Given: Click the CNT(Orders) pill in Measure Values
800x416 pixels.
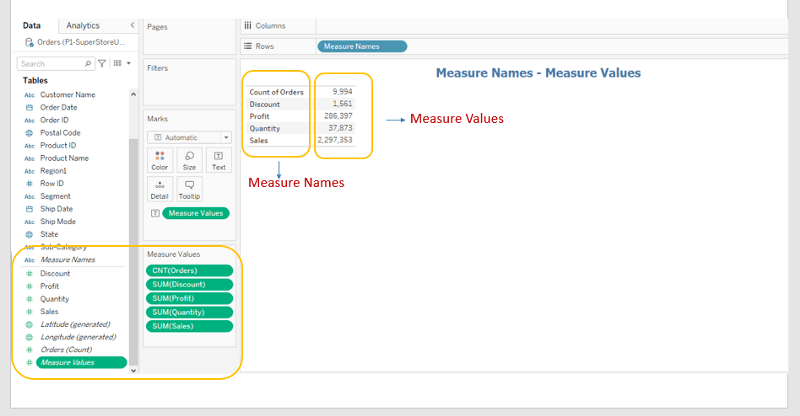Looking at the screenshot, I should pos(190,270).
